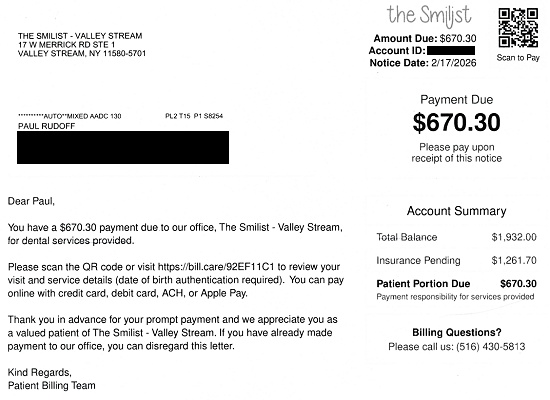Click the Billing Questions? heading
Image resolution: width=550 pixels, height=400 pixels.
(x=457, y=332)
